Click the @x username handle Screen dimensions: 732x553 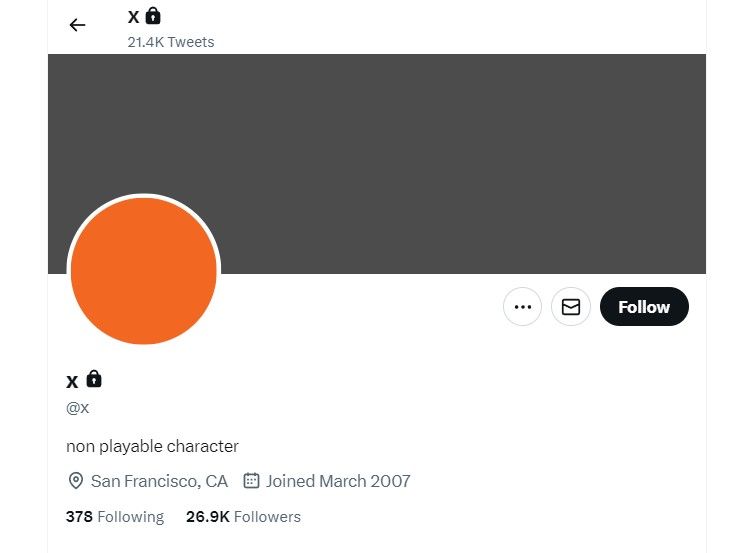[78, 408]
